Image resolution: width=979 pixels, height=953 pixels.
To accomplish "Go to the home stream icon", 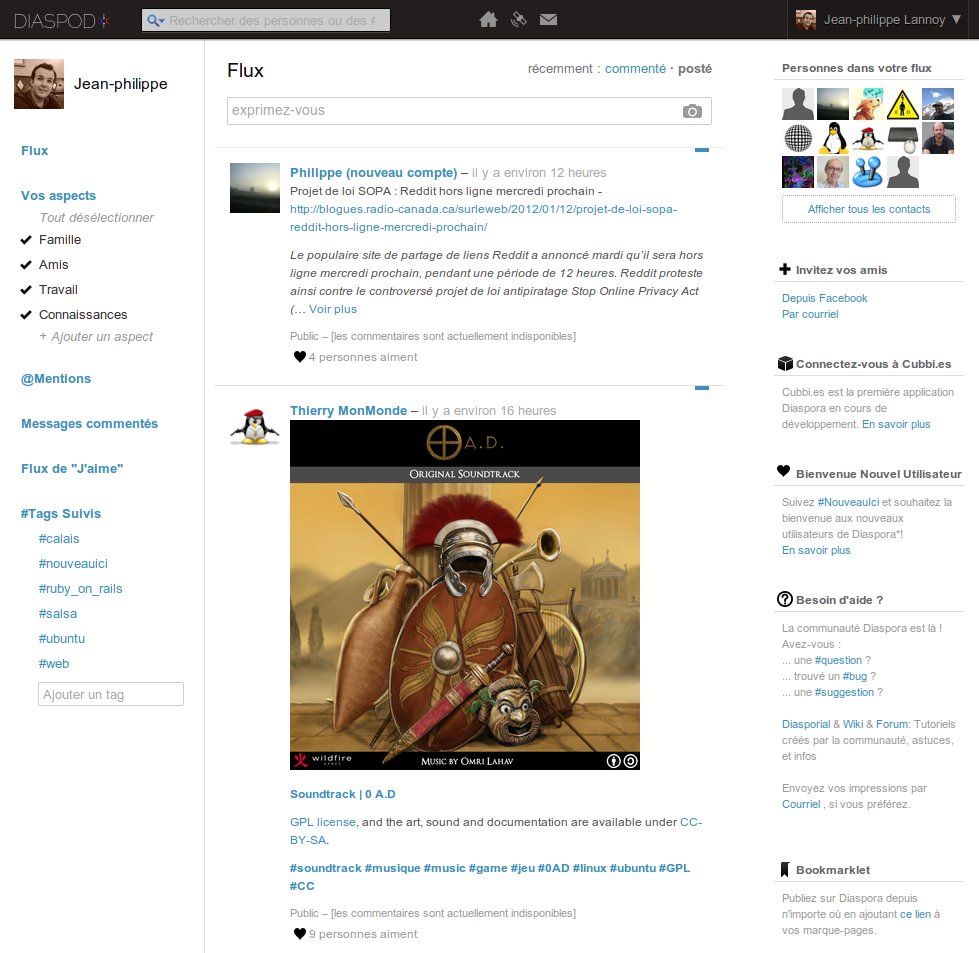I will [x=488, y=20].
